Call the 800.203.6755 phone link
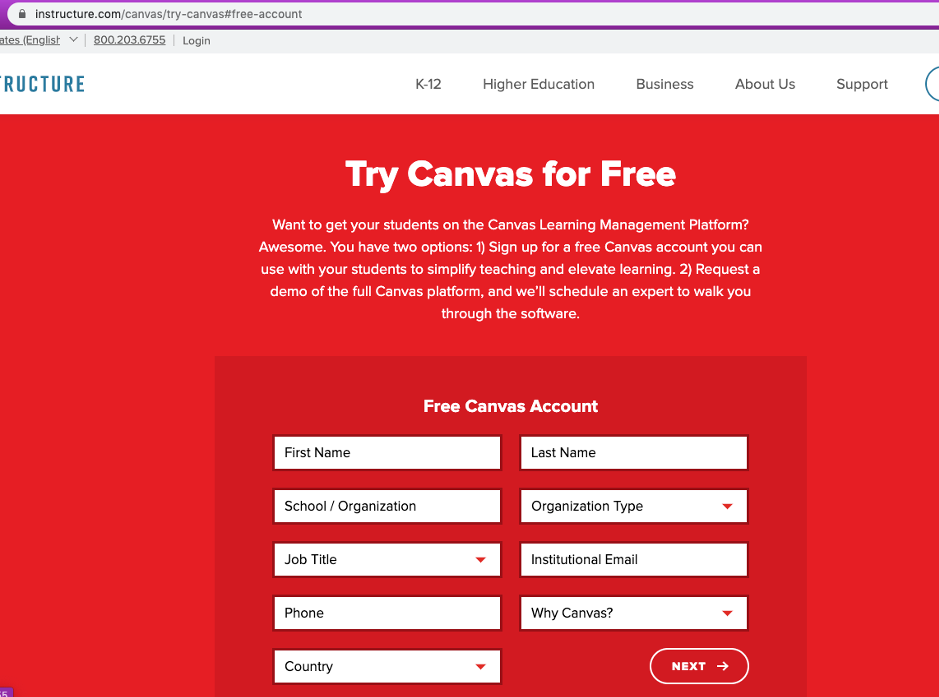The image size is (939, 697). tap(129, 40)
